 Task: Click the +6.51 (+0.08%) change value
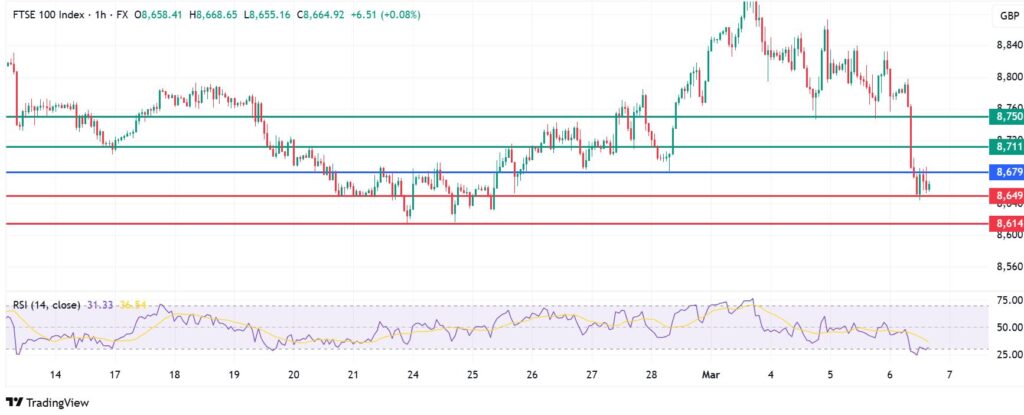point(384,15)
